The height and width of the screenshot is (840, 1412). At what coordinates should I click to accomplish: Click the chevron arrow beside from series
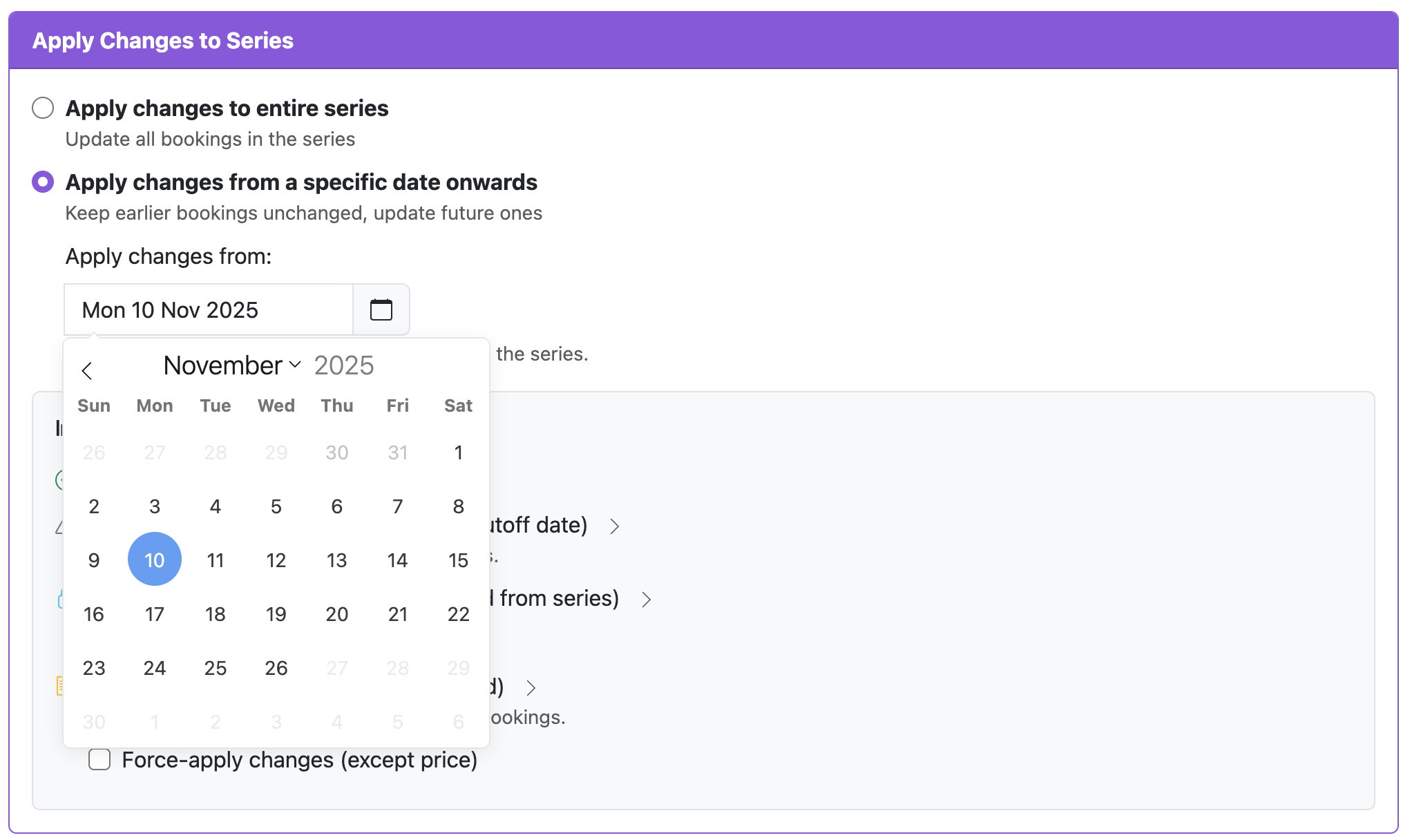coord(647,600)
